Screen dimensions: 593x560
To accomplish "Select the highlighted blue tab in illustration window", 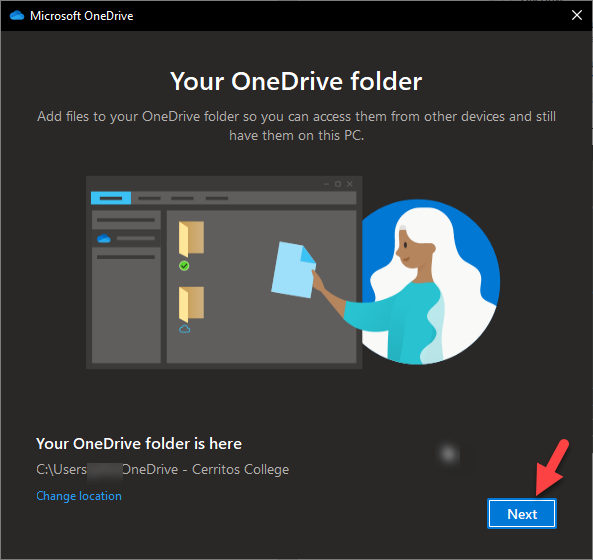I will (111, 198).
